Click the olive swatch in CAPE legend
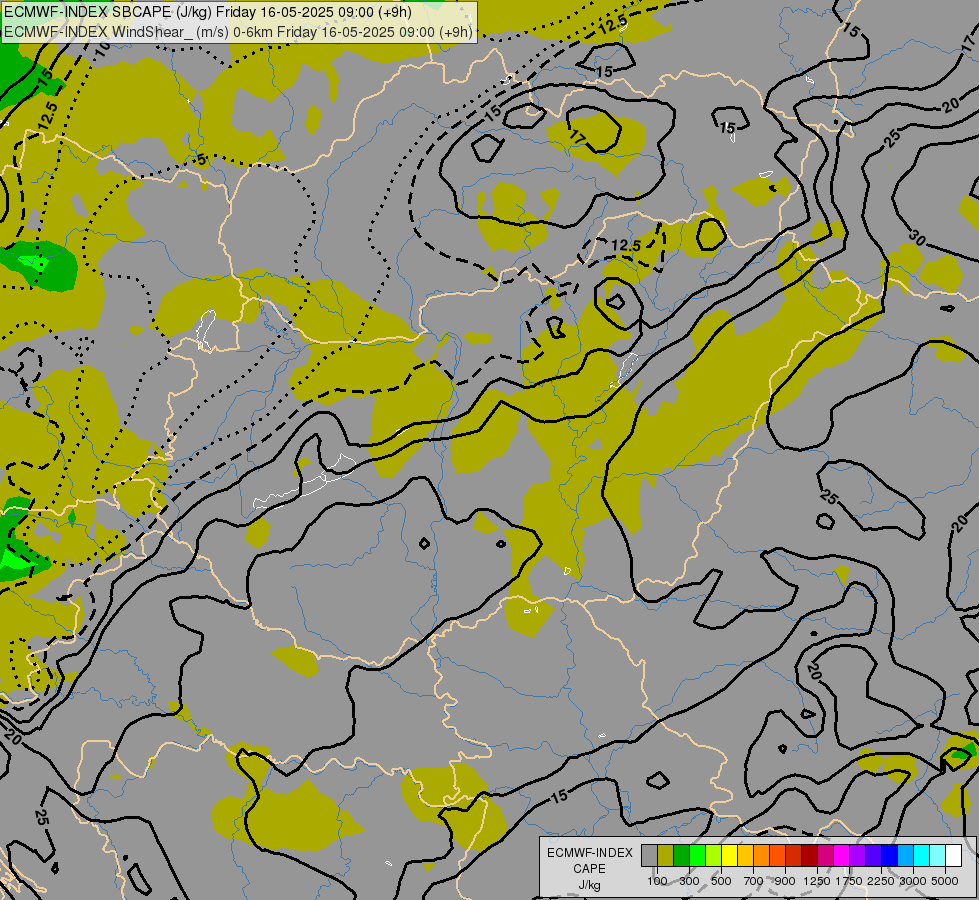The width and height of the screenshot is (979, 900). tap(666, 856)
